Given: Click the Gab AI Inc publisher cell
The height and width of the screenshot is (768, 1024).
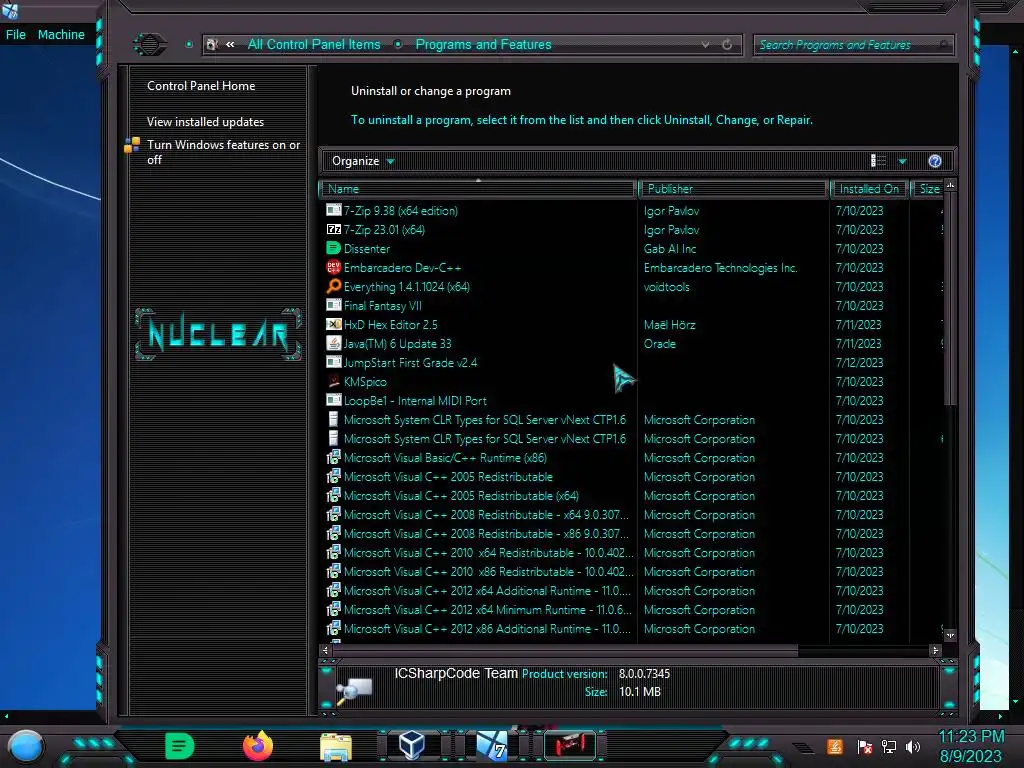Looking at the screenshot, I should pyautogui.click(x=669, y=249).
